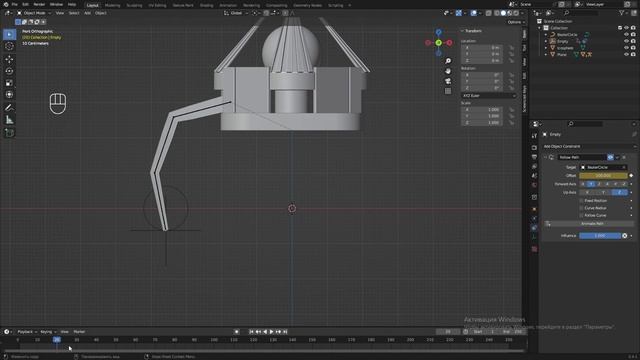Image resolution: width=640 pixels, height=360 pixels.
Task: Click the Offset value field
Action: click(x=603, y=176)
